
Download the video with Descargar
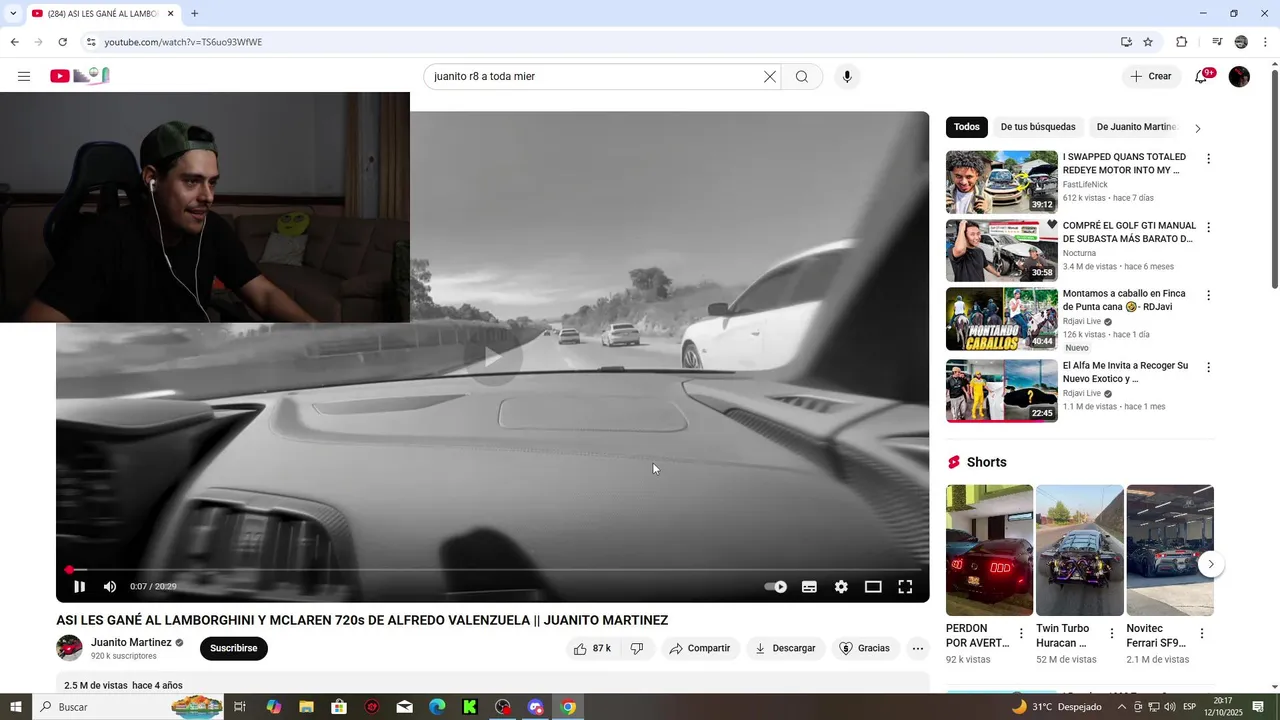[x=786, y=649]
